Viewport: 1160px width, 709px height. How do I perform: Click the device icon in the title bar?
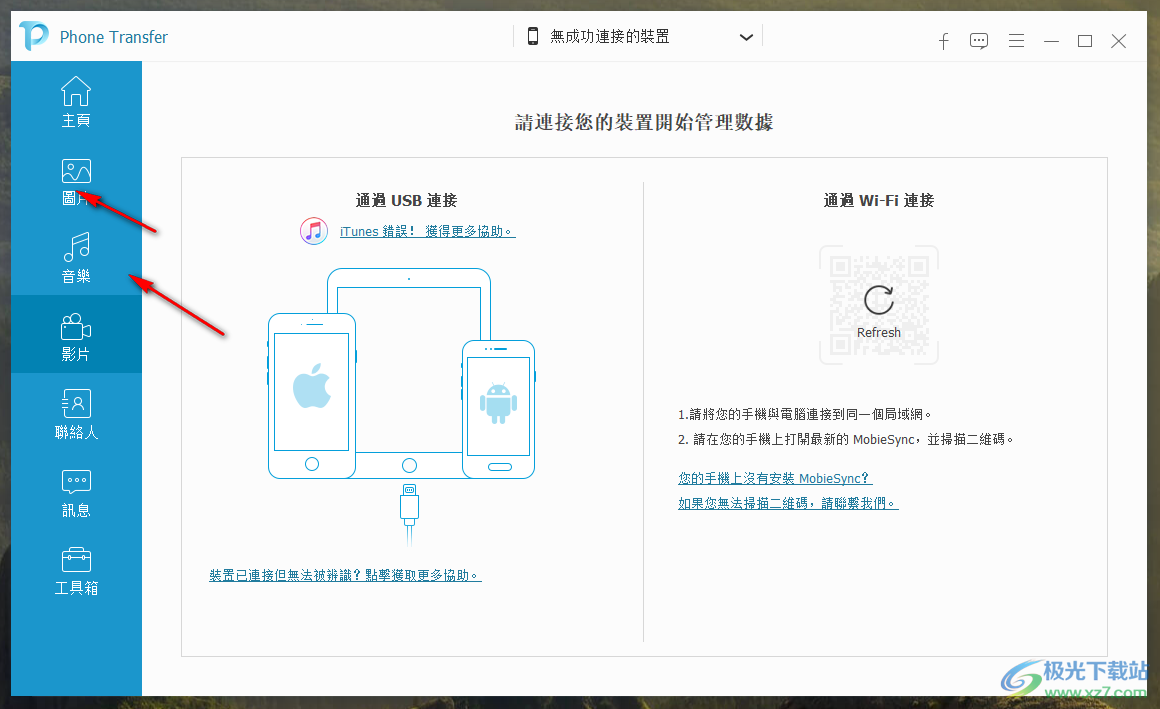(531, 36)
